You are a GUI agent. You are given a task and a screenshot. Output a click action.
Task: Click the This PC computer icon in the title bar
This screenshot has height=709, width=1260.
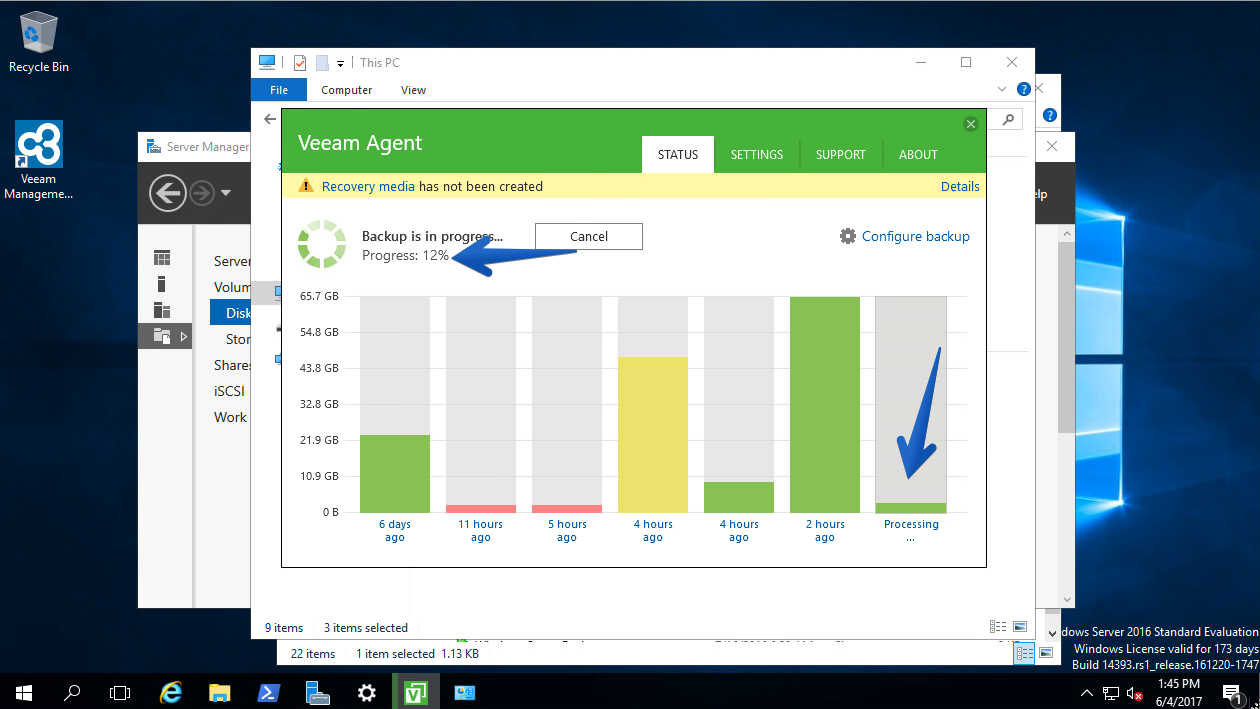(x=267, y=62)
